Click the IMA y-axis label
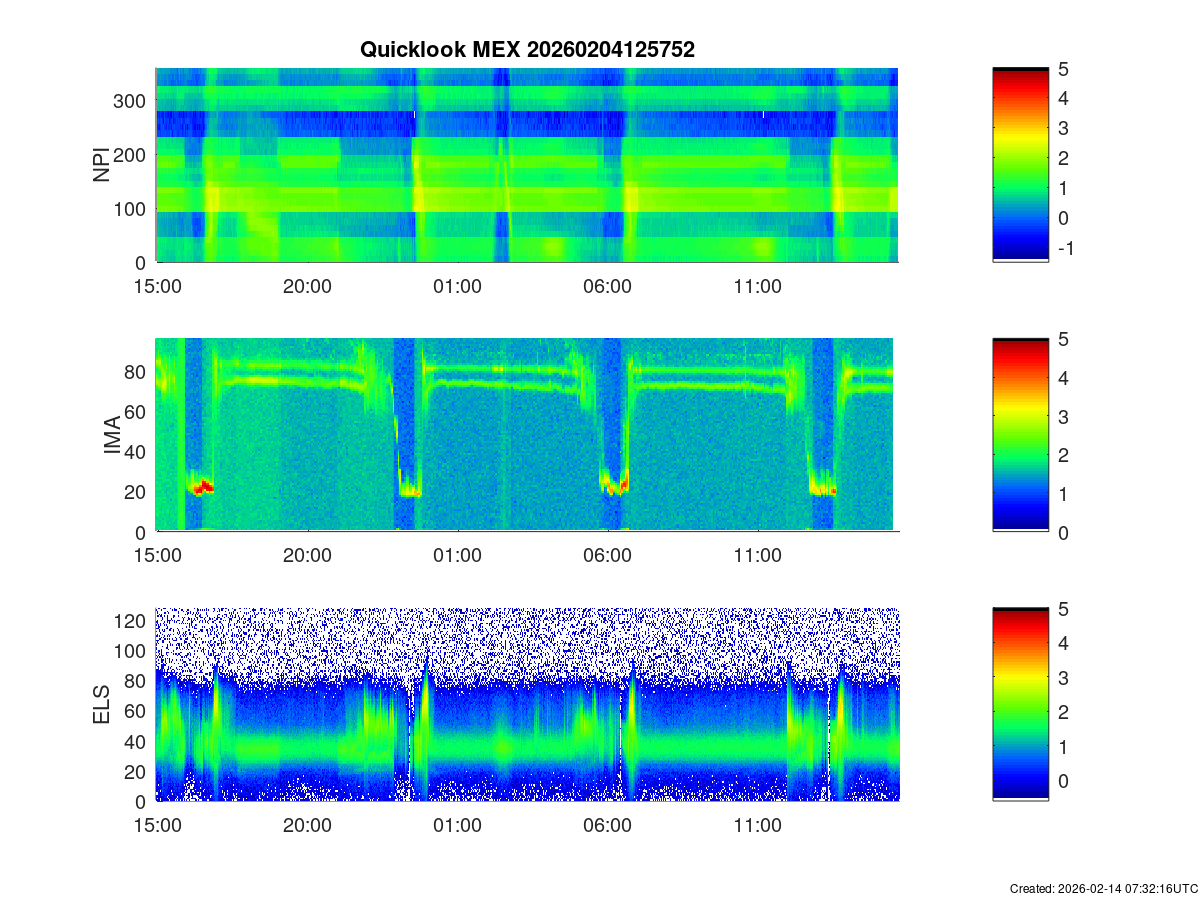Screen dimensions: 1200x900 [111, 436]
